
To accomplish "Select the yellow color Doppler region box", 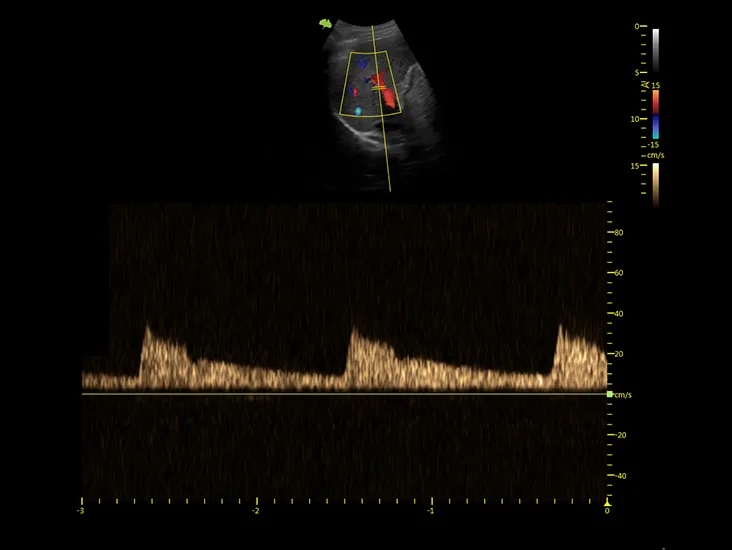I will [x=370, y=83].
